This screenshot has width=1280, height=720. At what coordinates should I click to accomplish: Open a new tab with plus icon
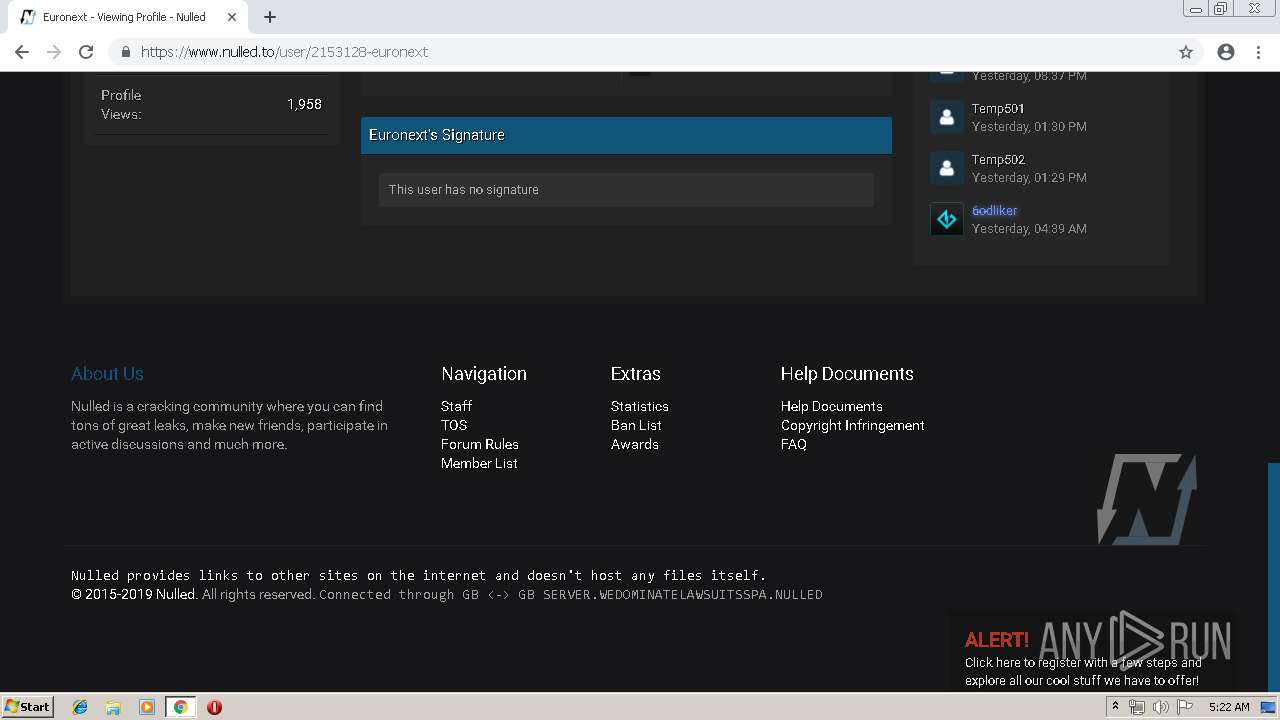[270, 17]
